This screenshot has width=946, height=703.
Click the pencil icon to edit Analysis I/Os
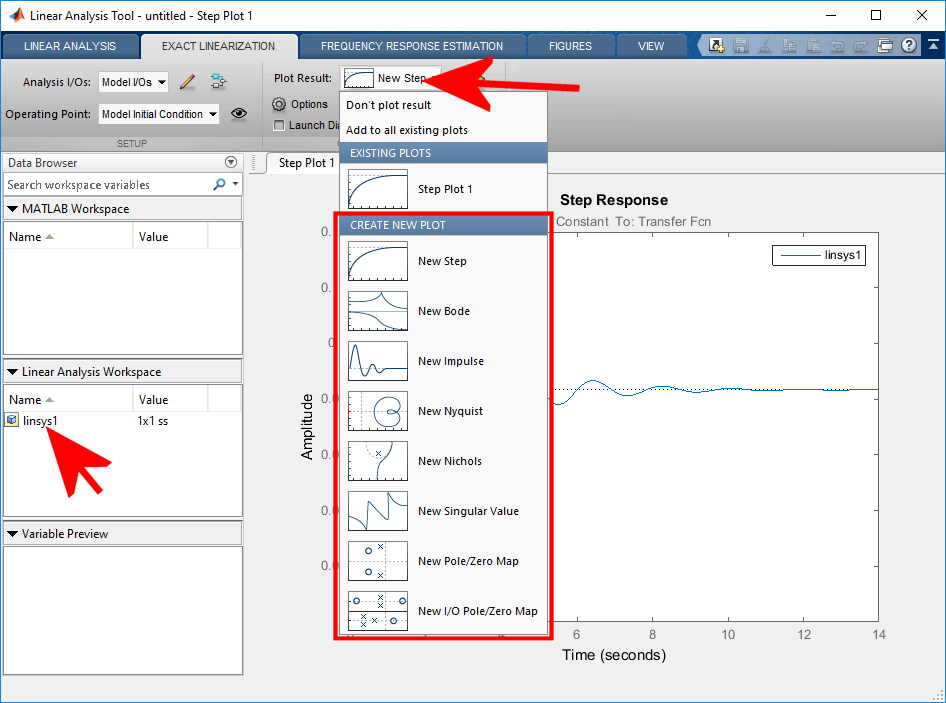click(188, 81)
